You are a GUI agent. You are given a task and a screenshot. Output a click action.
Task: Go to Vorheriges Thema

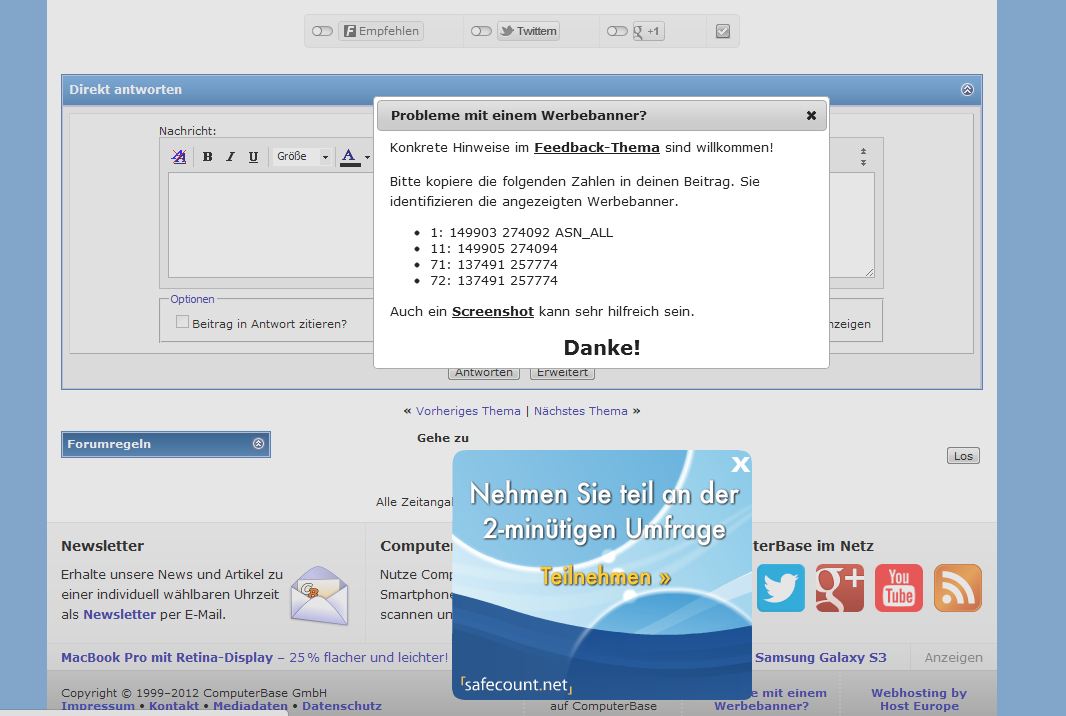click(x=468, y=411)
